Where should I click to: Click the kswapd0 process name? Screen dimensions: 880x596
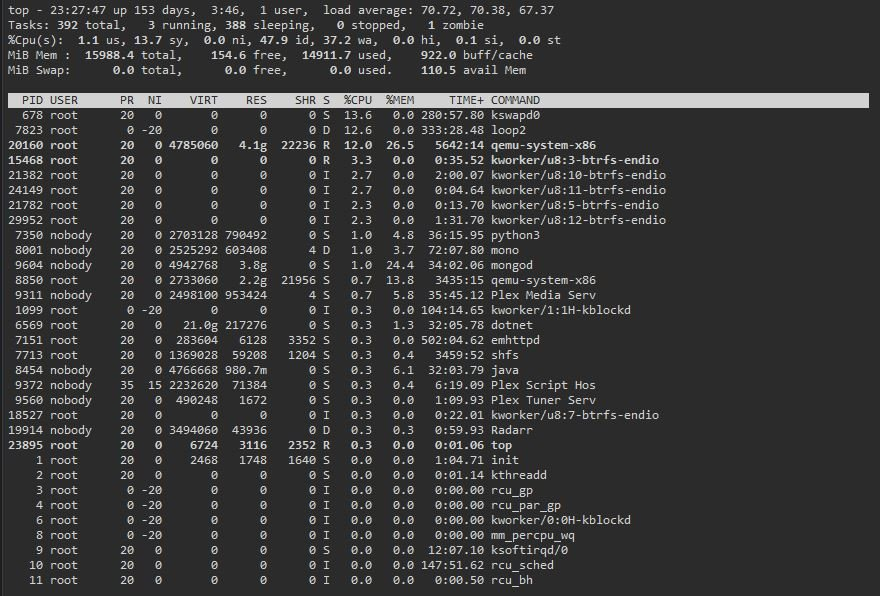point(515,115)
